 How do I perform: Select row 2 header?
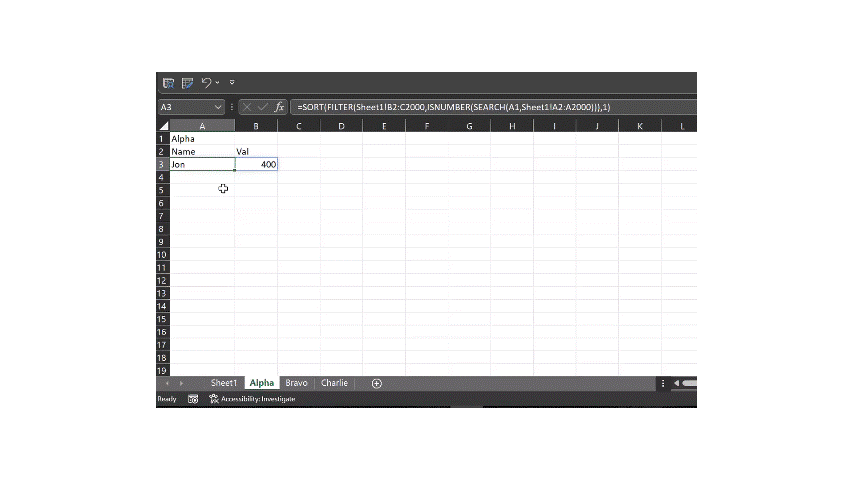coord(163,151)
